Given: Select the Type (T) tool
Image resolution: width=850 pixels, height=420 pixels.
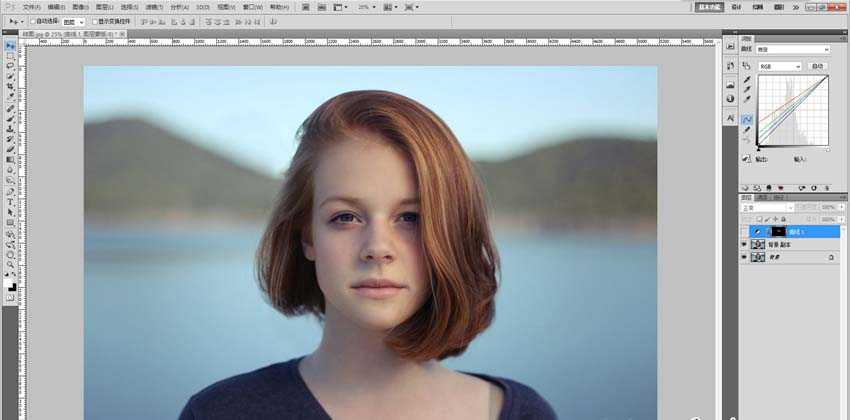Looking at the screenshot, I should (10, 201).
